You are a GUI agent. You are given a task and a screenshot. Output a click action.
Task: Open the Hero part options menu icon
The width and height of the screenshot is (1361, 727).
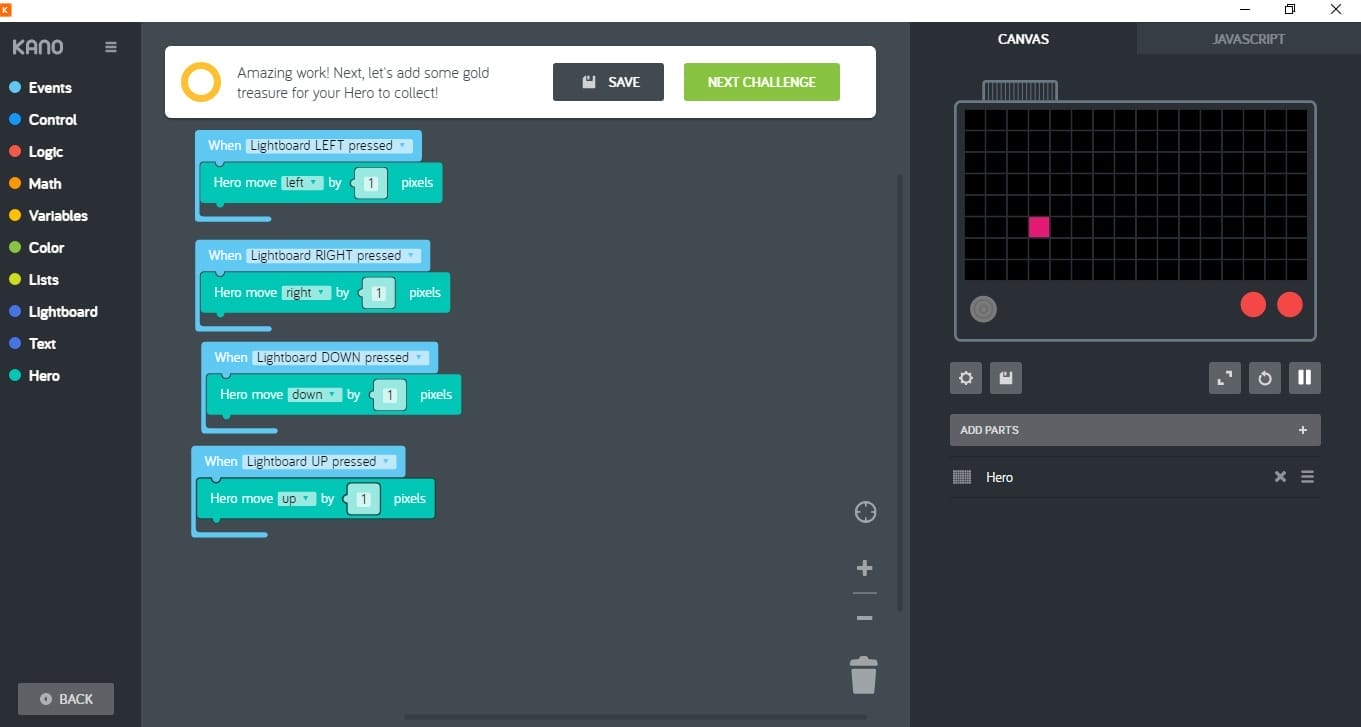1307,477
